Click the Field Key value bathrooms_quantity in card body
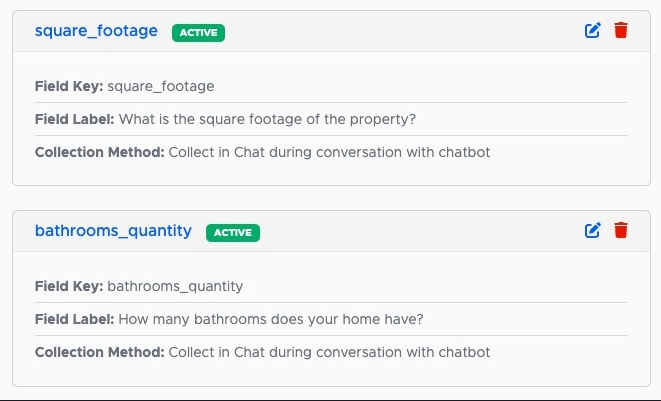This screenshot has width=661, height=401. tap(175, 287)
